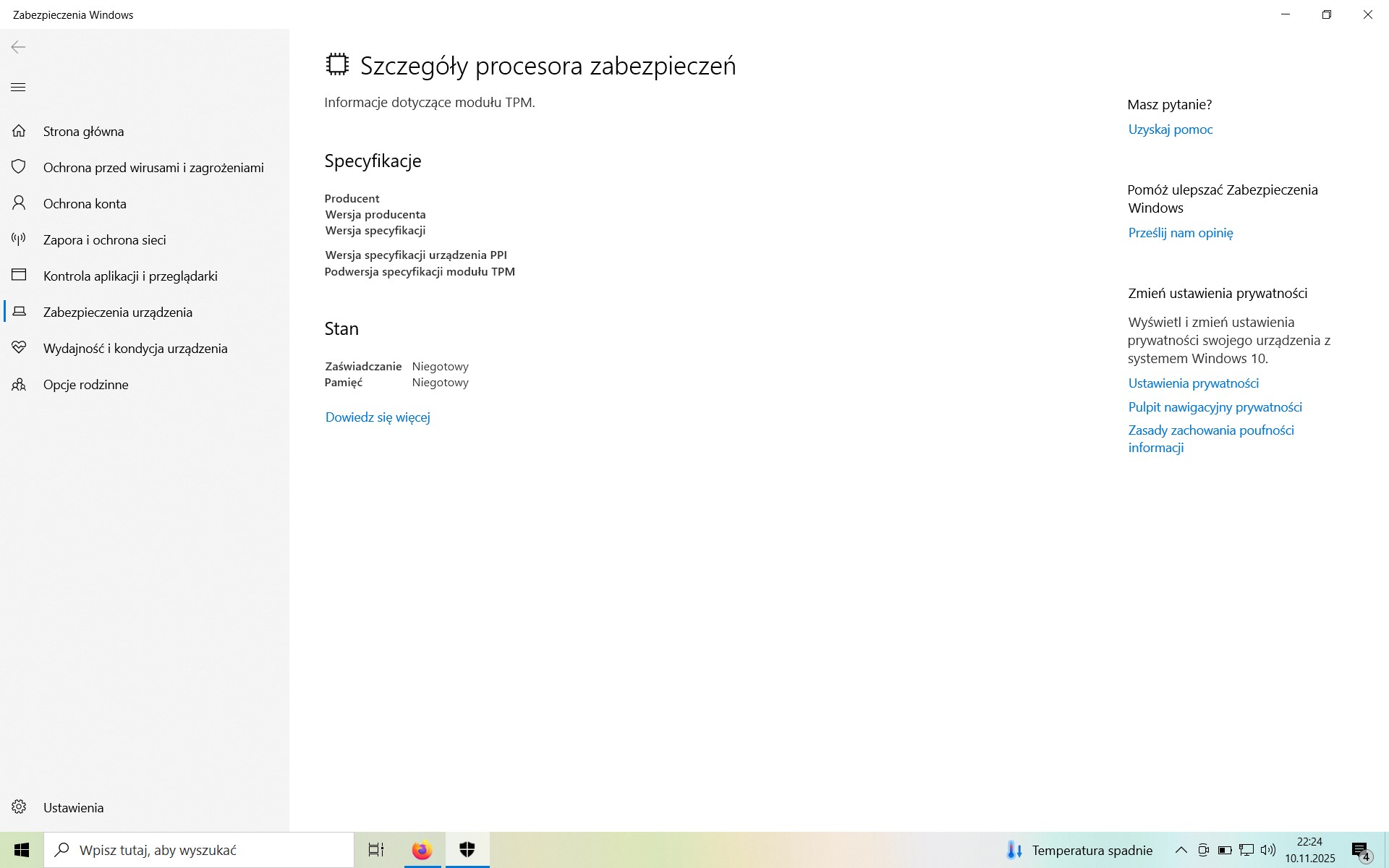Open Strona główna home icon
Screen dimensions: 1389x868
click(x=19, y=131)
